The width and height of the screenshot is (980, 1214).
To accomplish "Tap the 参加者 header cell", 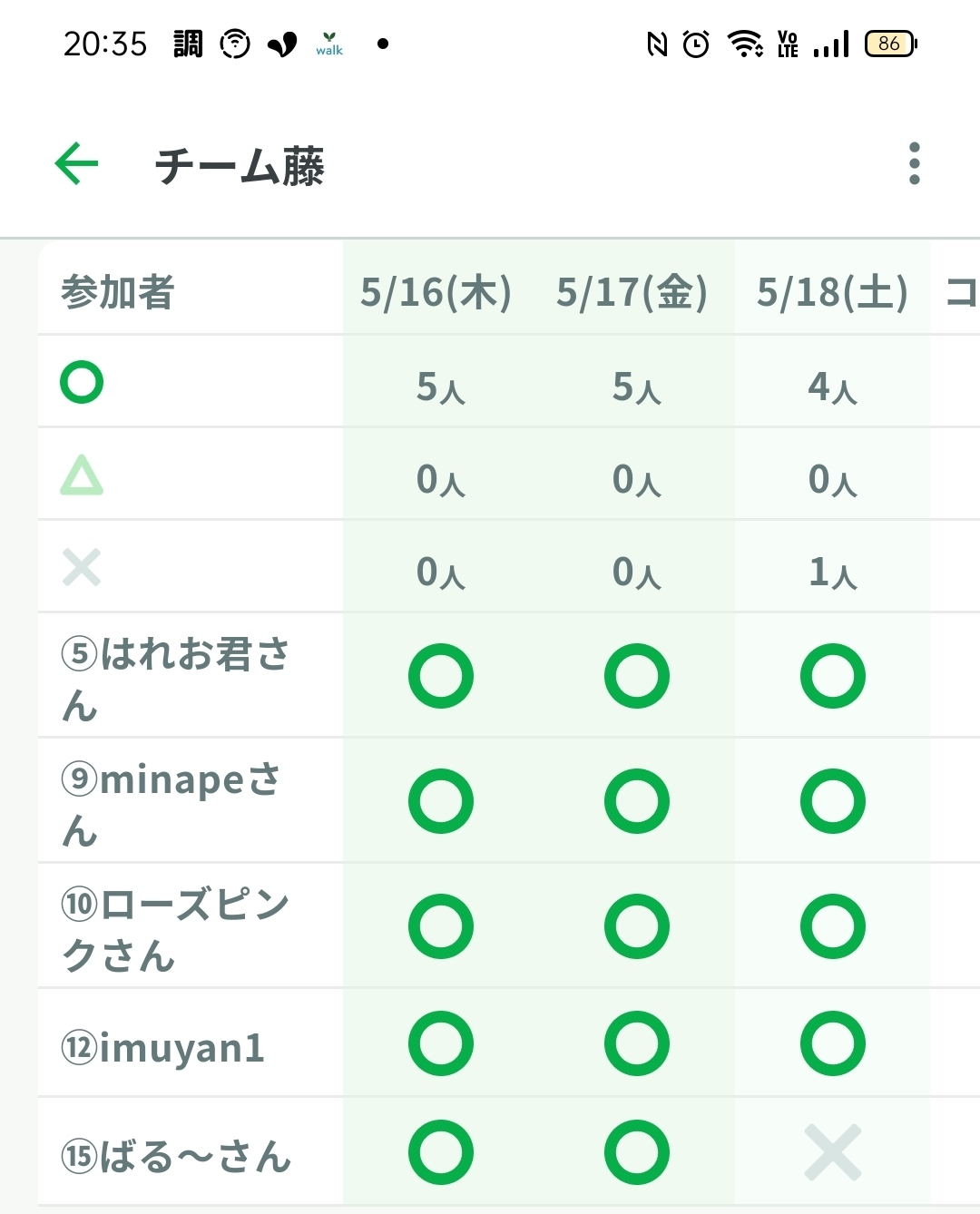I will point(118,292).
